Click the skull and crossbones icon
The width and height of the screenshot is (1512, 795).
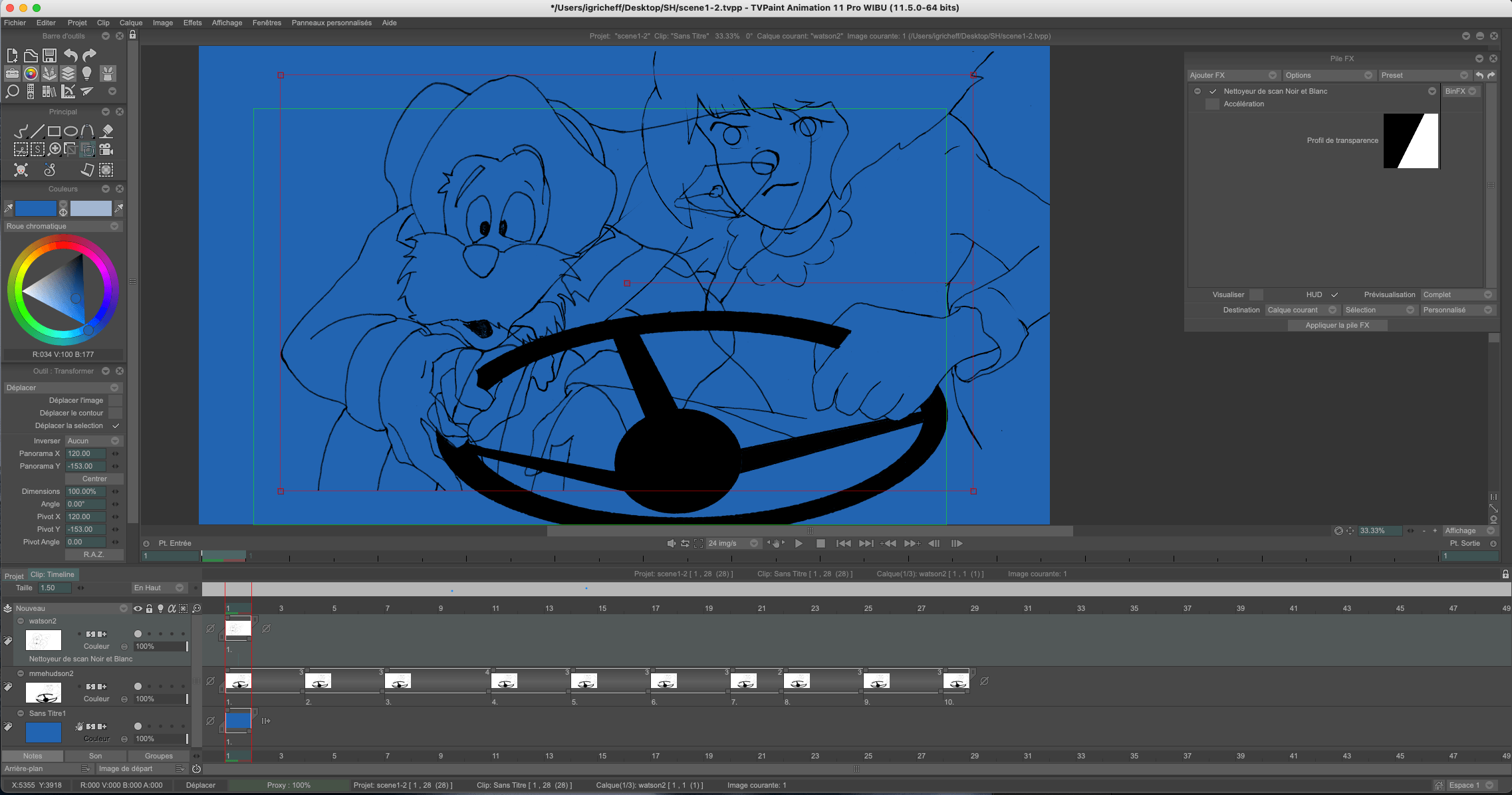[21, 170]
